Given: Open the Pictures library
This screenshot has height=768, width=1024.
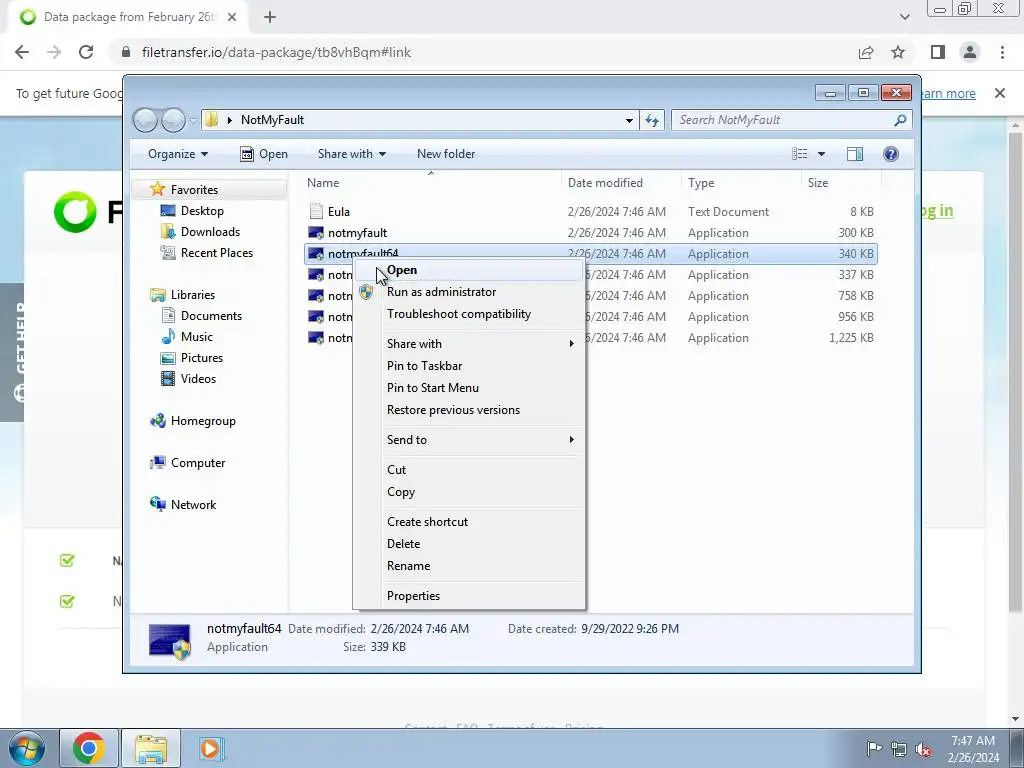Looking at the screenshot, I should (x=192, y=358).
